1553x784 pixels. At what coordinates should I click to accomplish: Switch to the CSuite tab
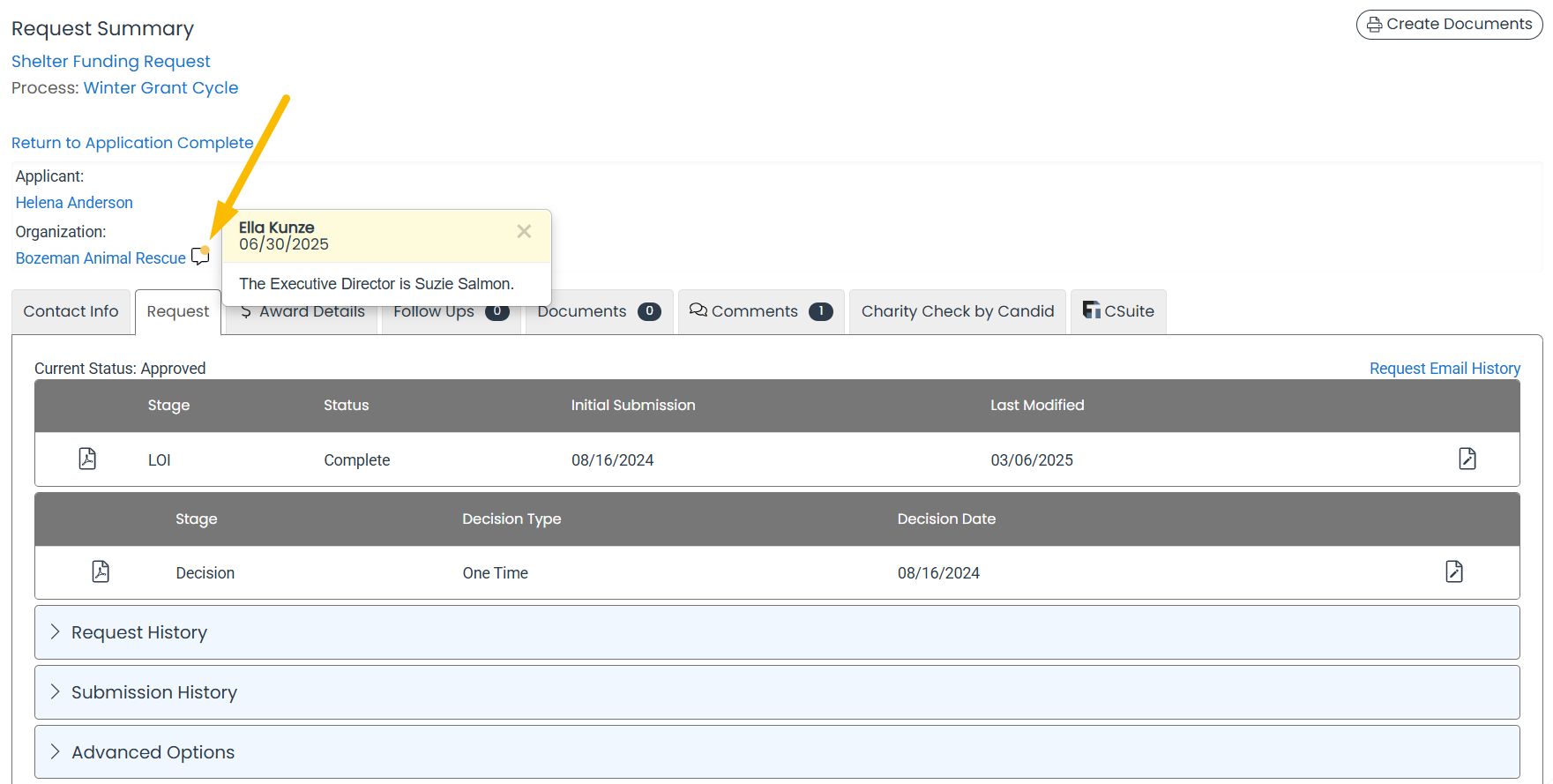click(1117, 311)
